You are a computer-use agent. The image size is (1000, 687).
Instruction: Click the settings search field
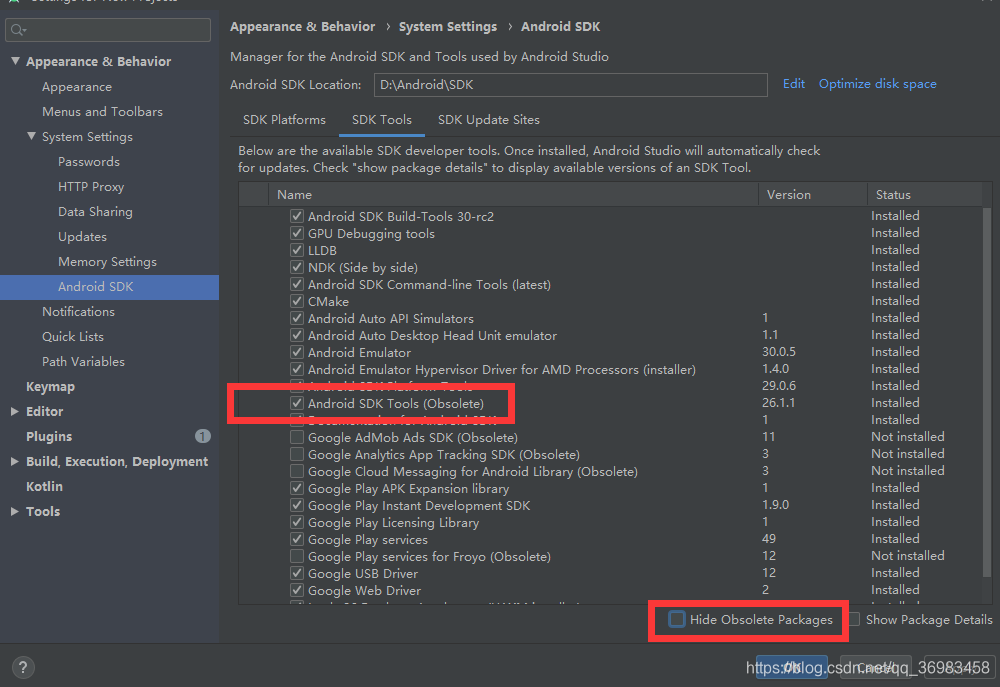pos(108,30)
